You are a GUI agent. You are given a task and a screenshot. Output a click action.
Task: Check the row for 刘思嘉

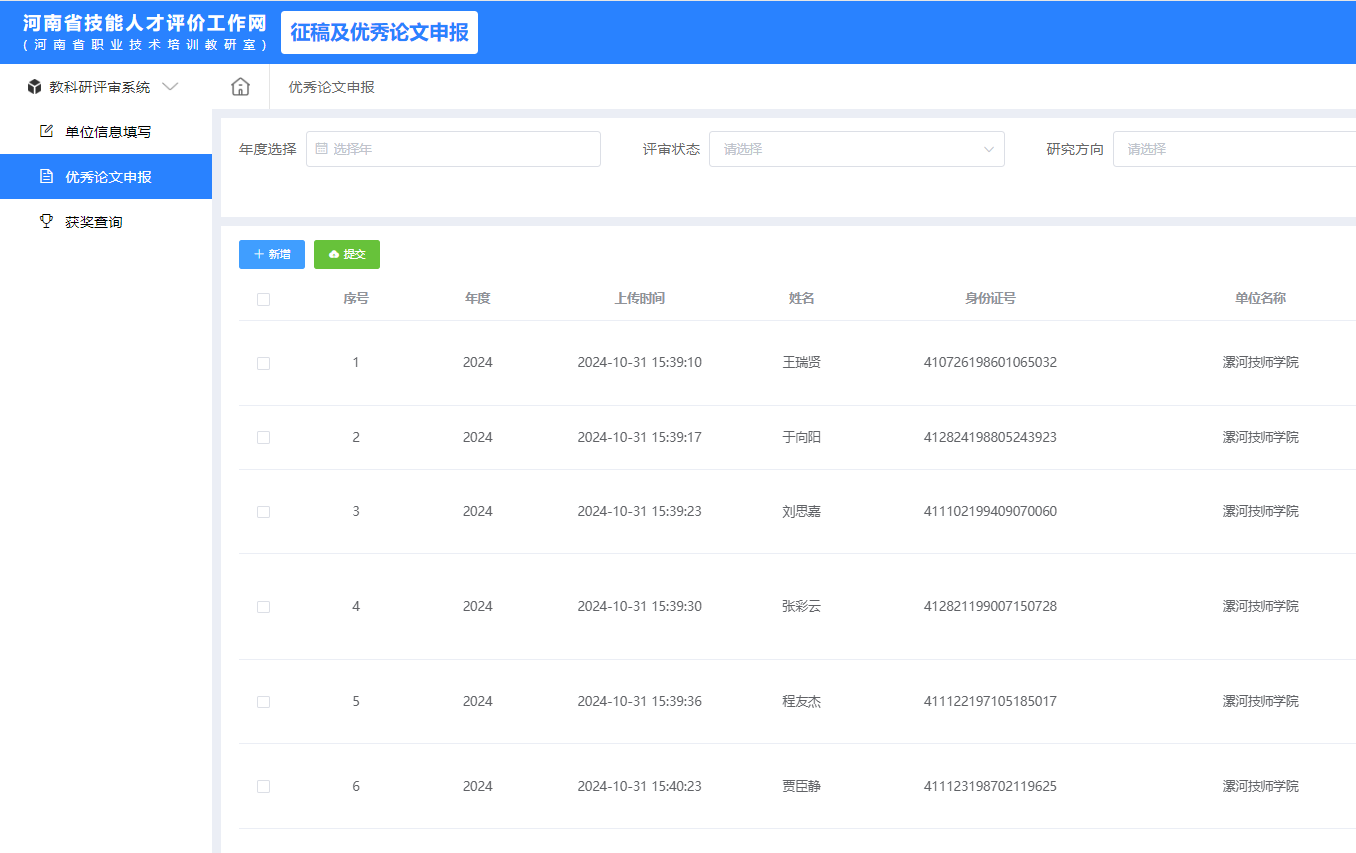point(263,511)
